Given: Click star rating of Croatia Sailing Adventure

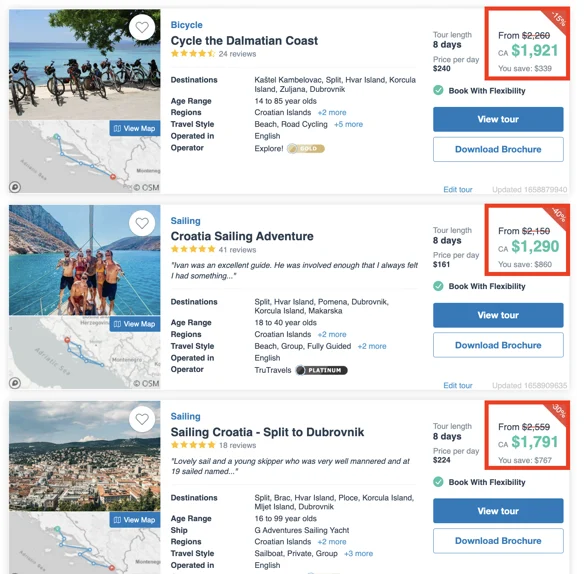Looking at the screenshot, I should pos(193,249).
